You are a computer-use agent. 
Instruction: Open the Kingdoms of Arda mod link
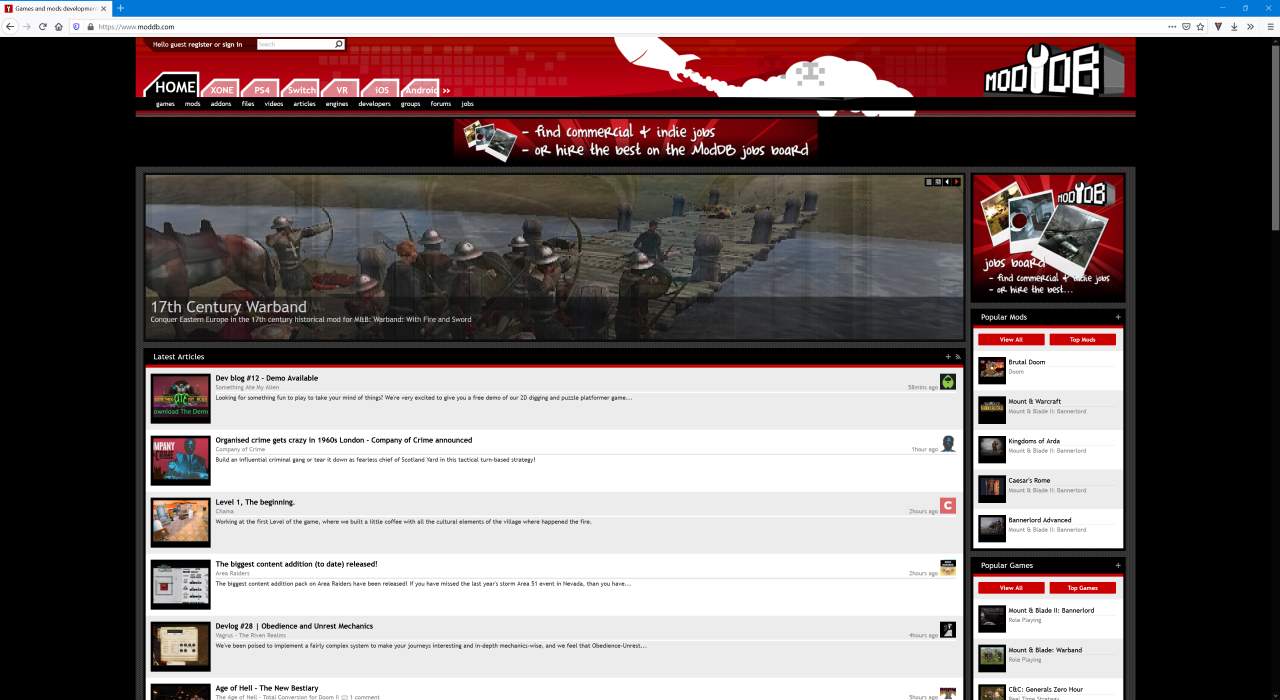pyautogui.click(x=1034, y=441)
